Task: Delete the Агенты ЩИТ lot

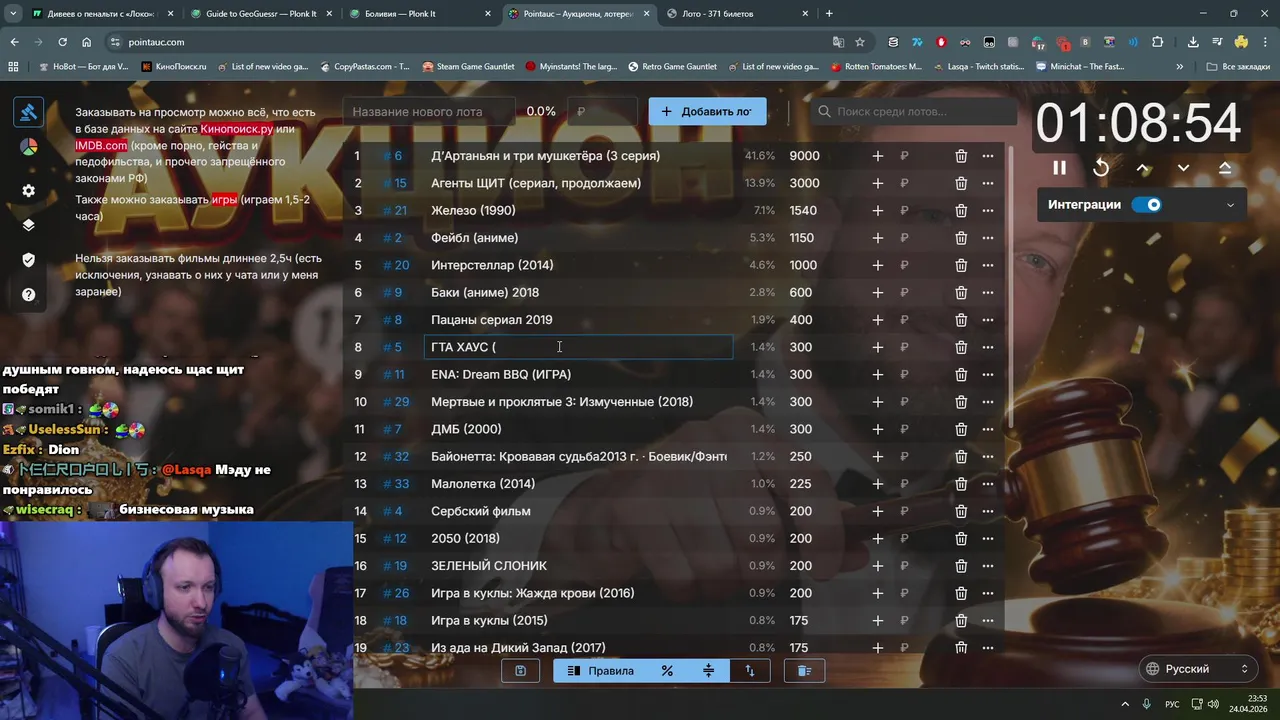Action: pos(961,183)
